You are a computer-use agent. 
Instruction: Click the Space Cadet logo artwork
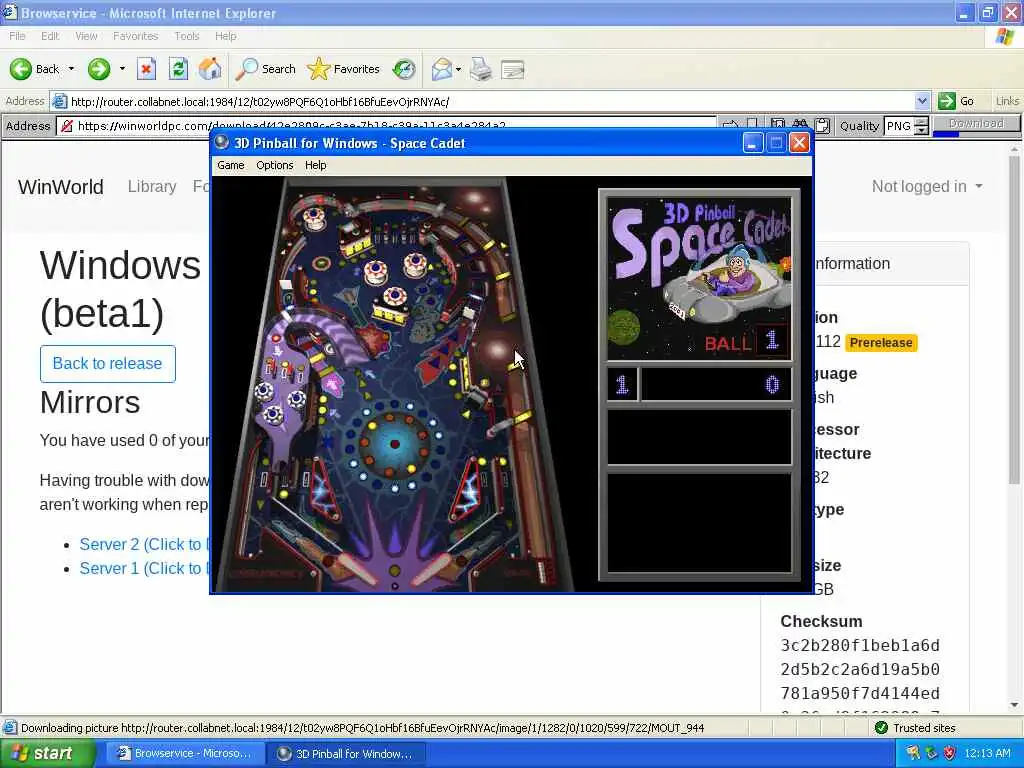(699, 278)
